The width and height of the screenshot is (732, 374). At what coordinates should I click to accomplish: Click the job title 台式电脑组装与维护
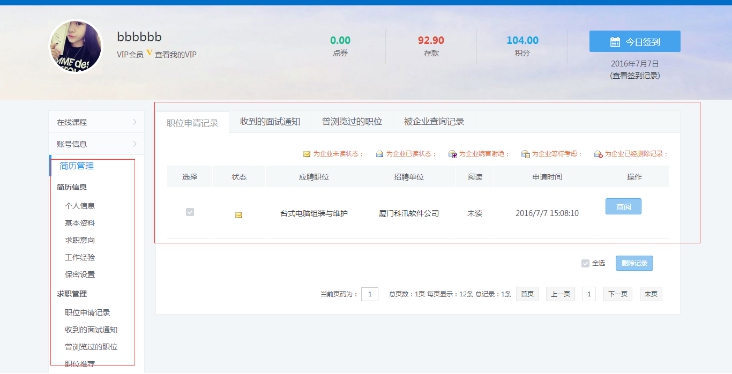click(314, 213)
